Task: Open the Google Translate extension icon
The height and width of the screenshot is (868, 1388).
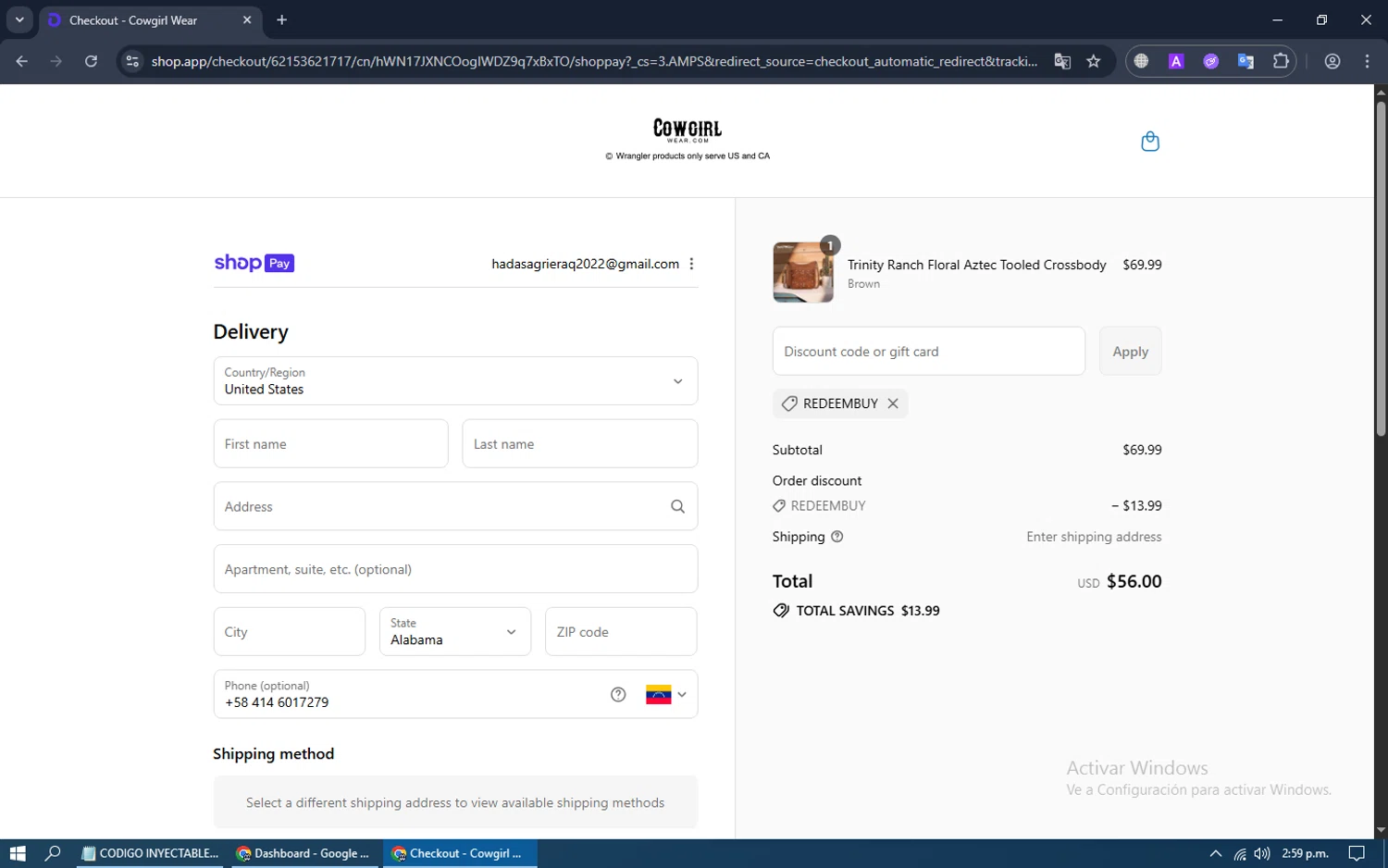Action: coord(1245,61)
